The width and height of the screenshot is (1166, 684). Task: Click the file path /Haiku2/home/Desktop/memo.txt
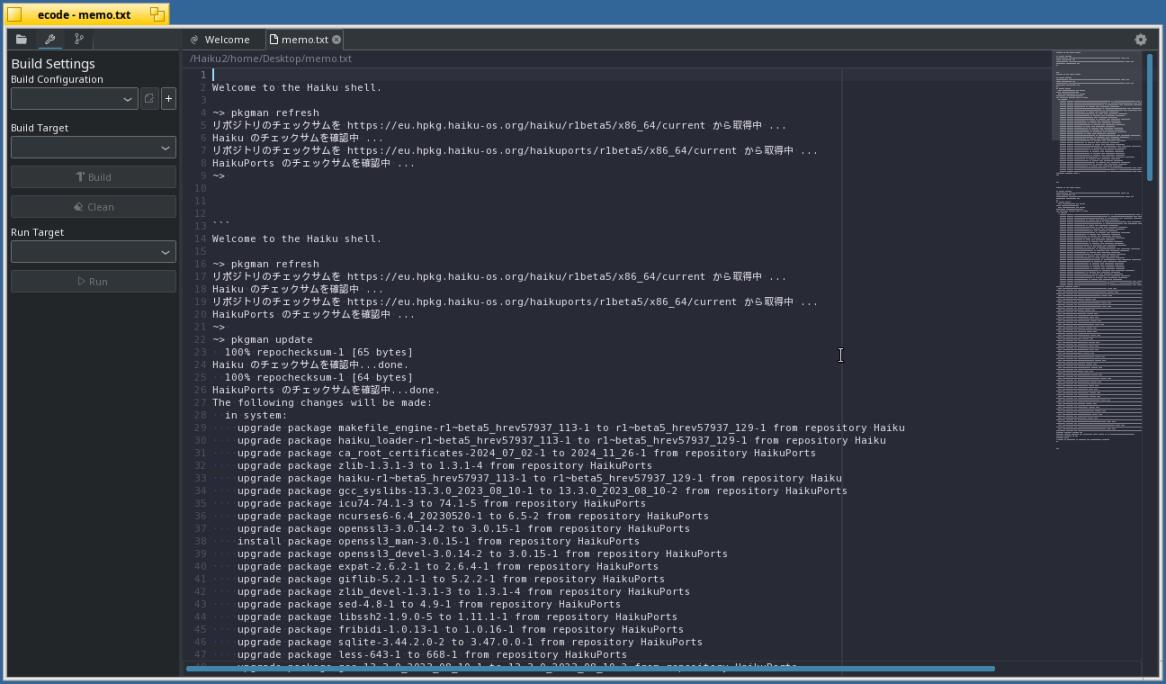[x=271, y=59]
